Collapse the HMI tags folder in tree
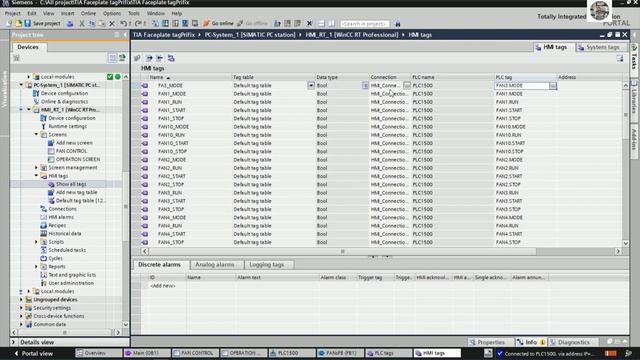640x360 pixels. [x=36, y=176]
